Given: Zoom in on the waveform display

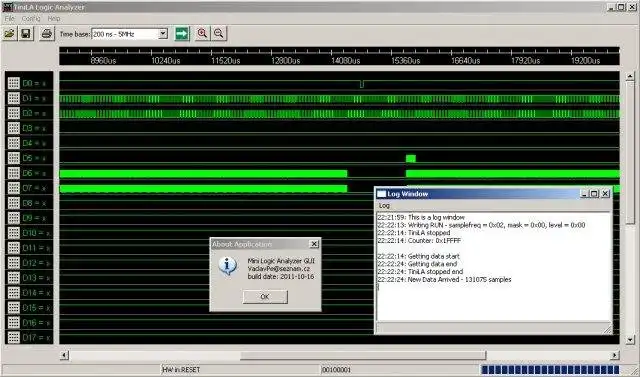Looking at the screenshot, I should point(202,33).
